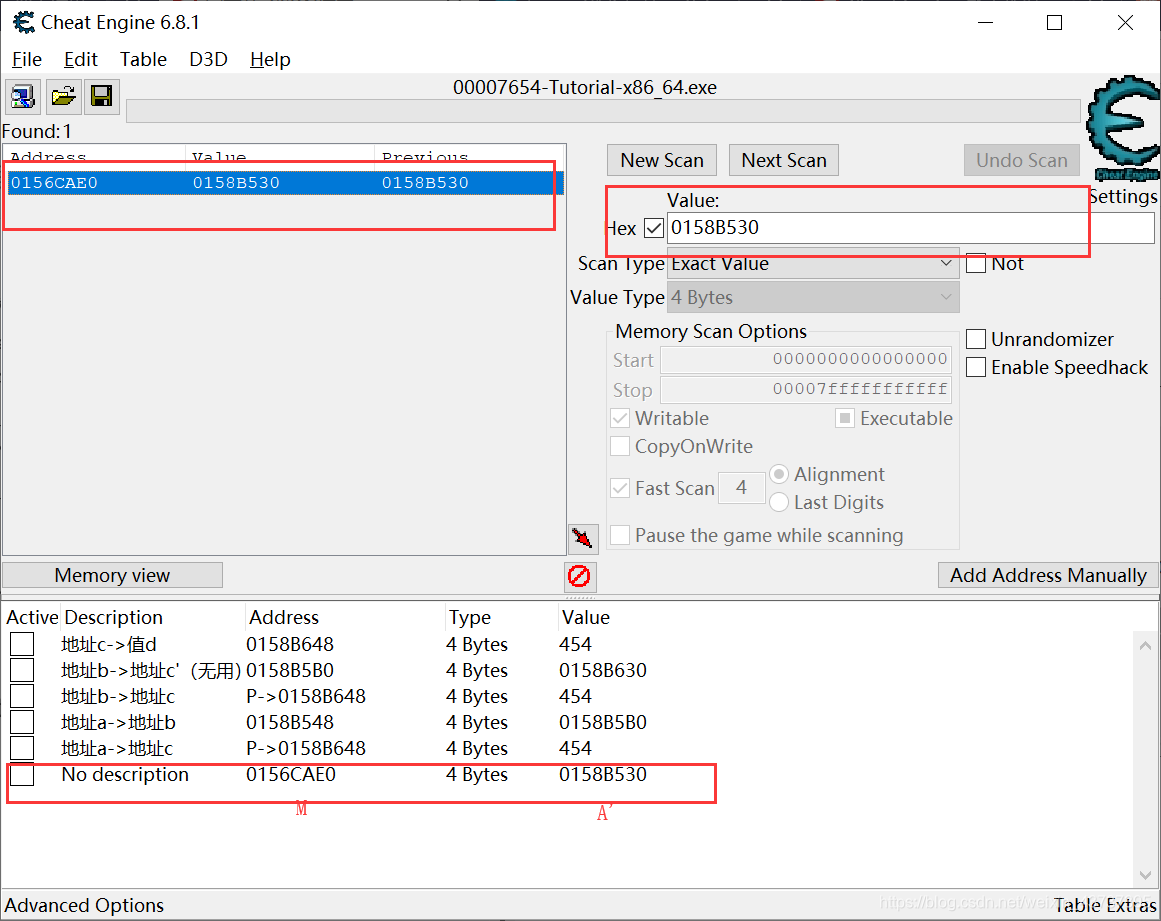
Task: Click value 0158B5B0 of 地址a->地址b
Action: coord(603,722)
